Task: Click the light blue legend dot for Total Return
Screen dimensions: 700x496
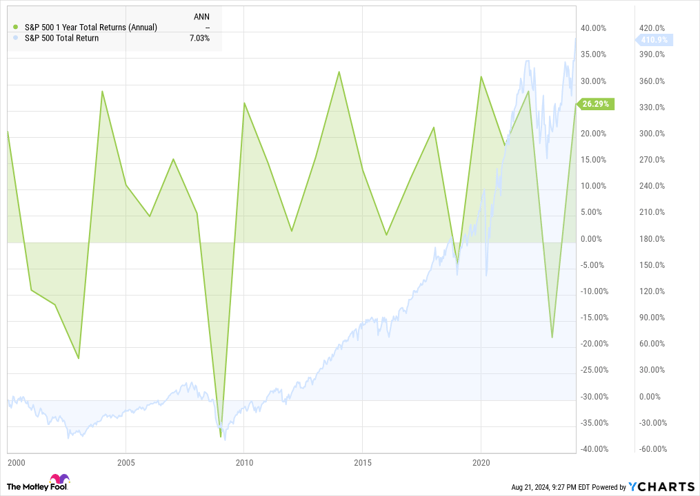Action: [16, 38]
